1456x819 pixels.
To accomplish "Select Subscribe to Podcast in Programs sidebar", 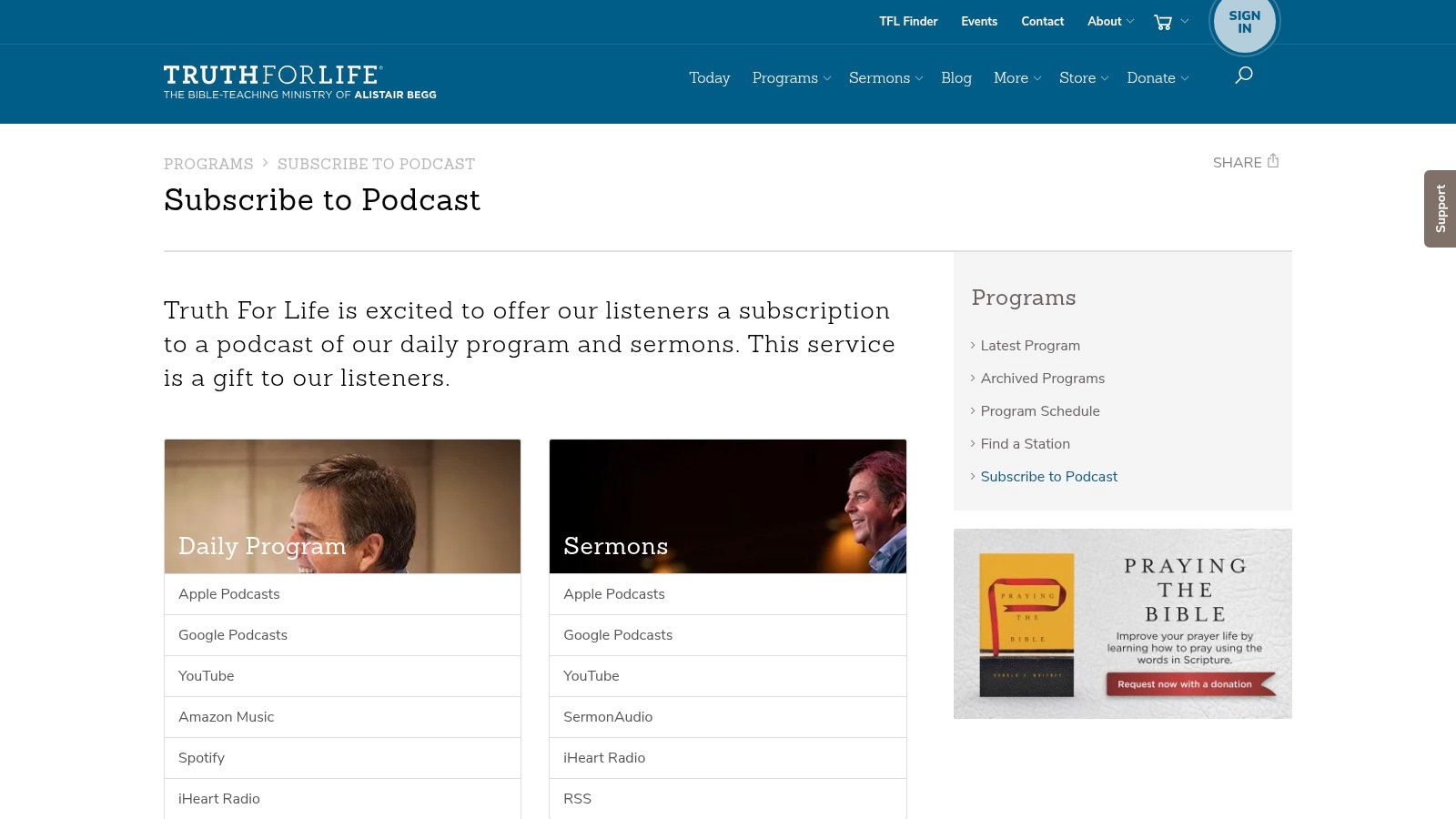I will point(1048,476).
